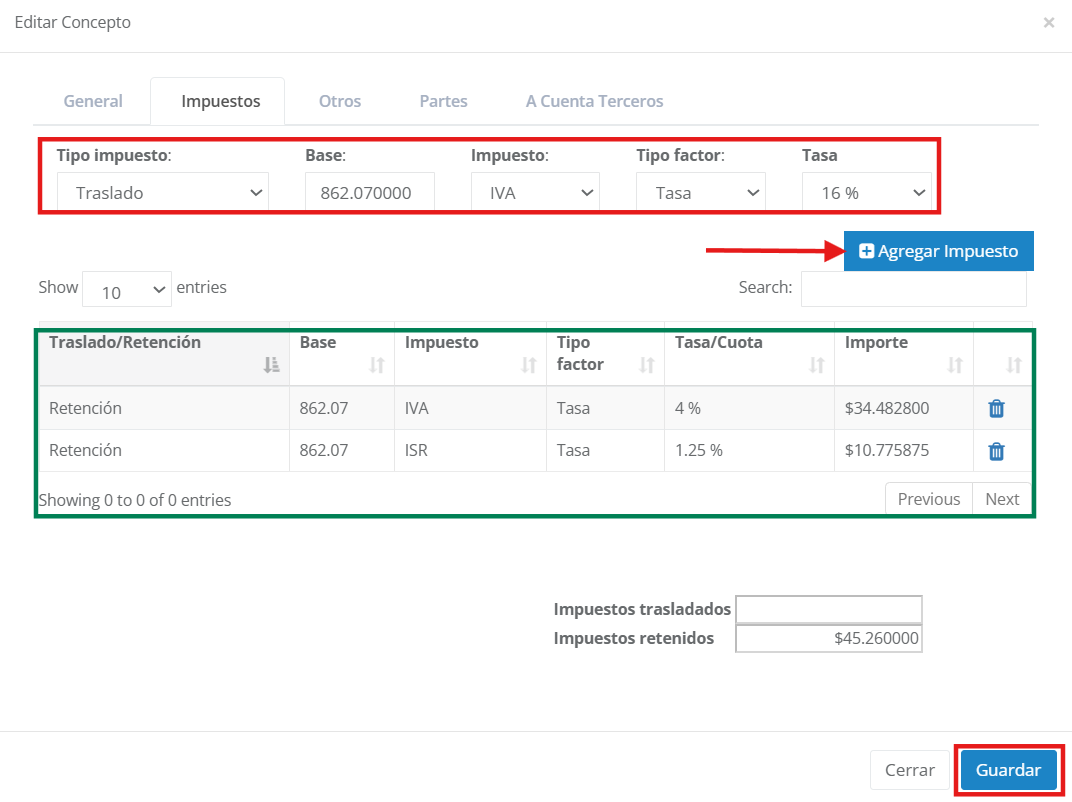
Task: Switch to the General tab
Action: pyautogui.click(x=93, y=101)
